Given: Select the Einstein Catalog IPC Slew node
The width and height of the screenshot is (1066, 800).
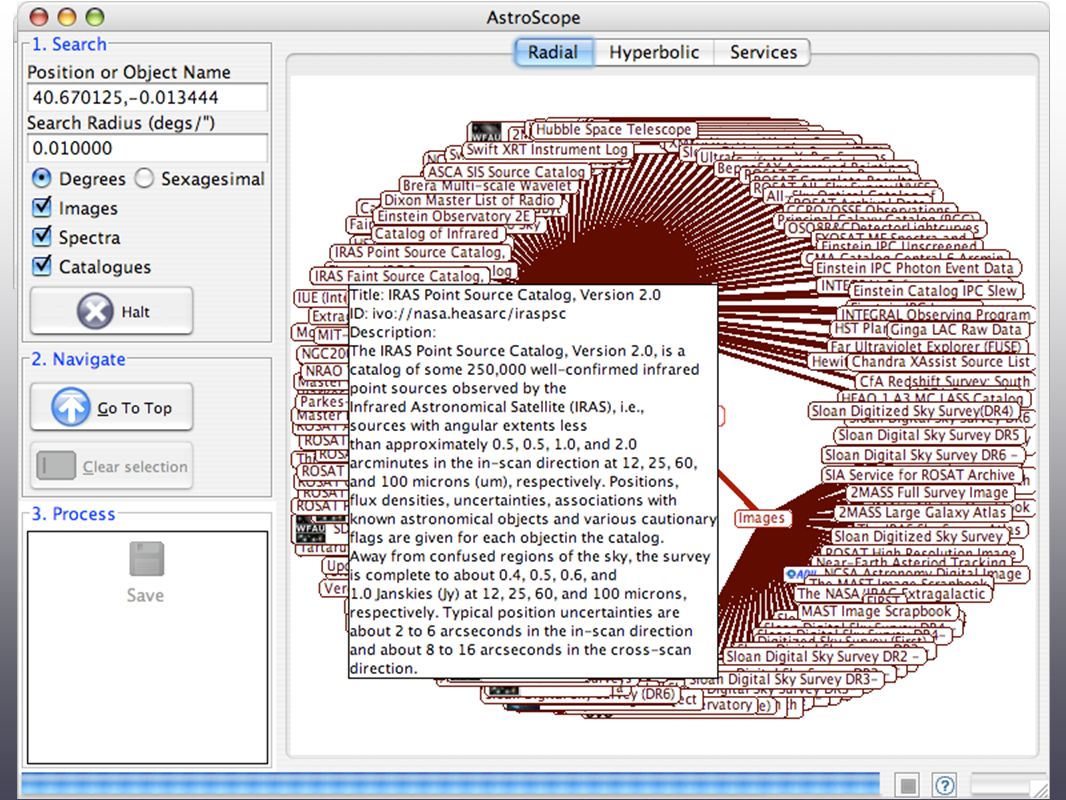Looking at the screenshot, I should 935,291.
